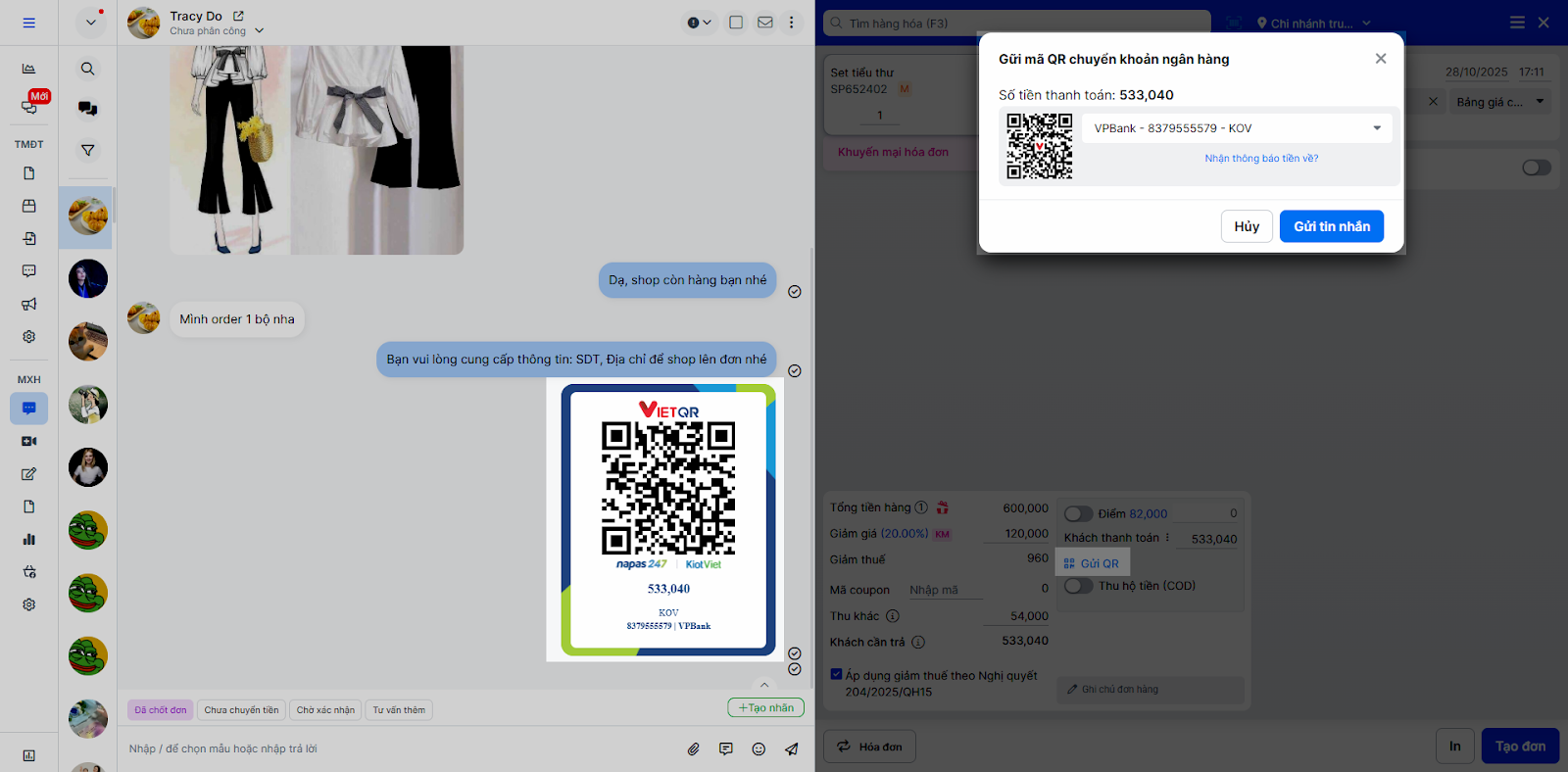Open the emoji picker
Viewport: 1568px width, 772px height.
click(x=759, y=749)
